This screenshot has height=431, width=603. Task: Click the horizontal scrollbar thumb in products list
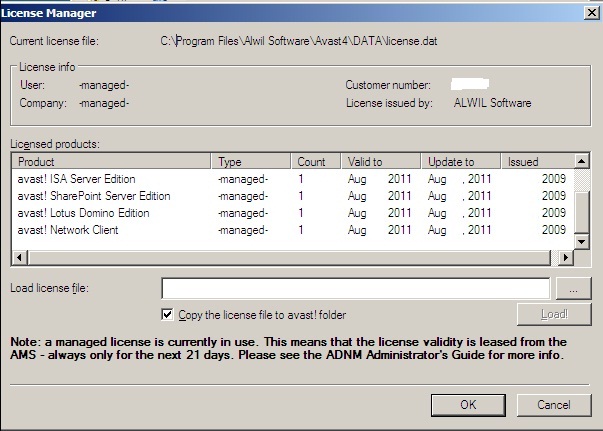click(289, 257)
